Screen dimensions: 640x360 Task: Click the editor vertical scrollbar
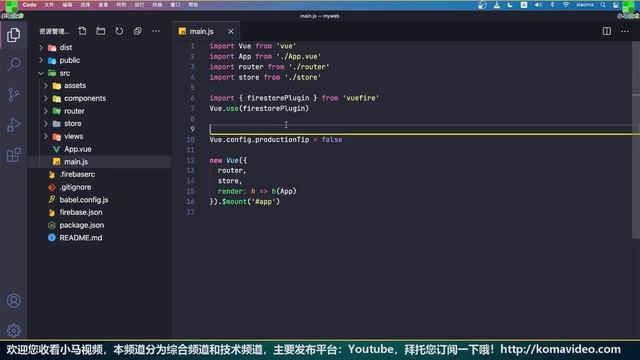tap(636, 140)
